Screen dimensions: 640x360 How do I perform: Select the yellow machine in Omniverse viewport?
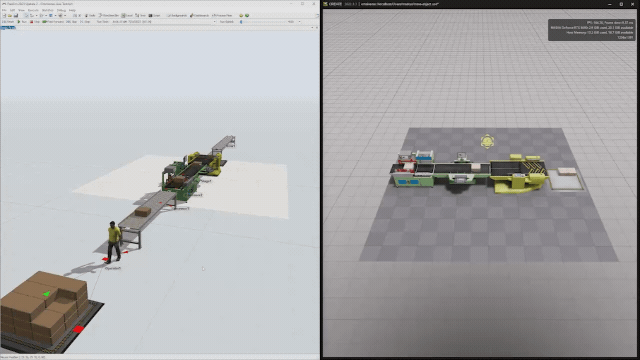tap(518, 173)
